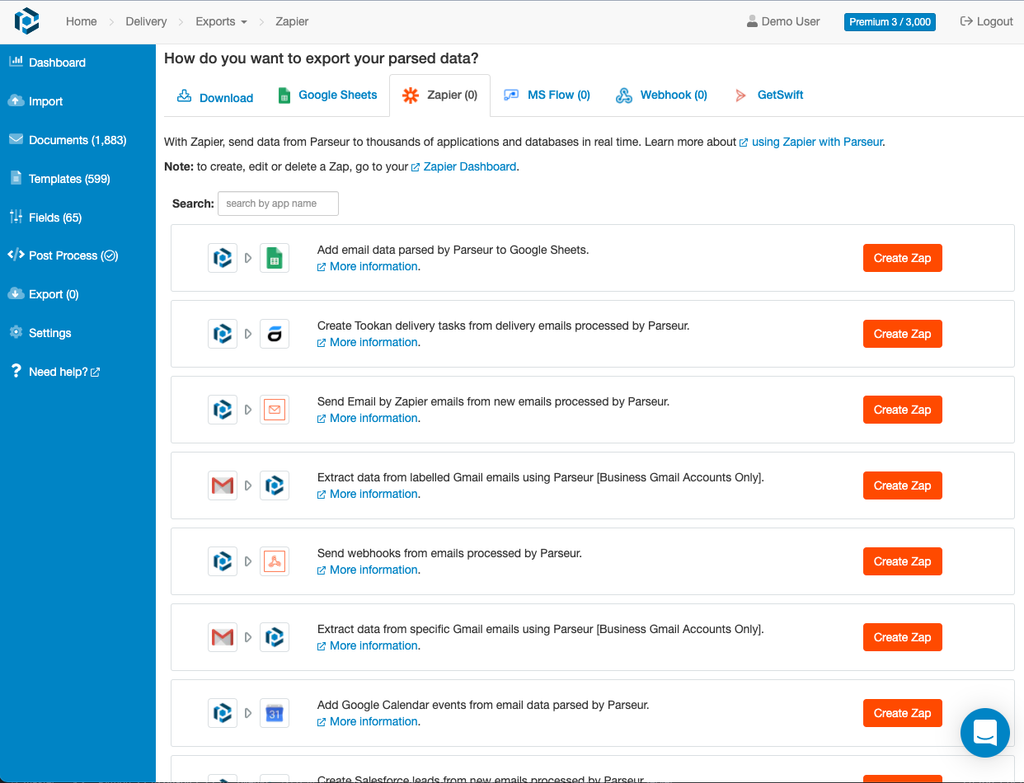Switch to the Webhook export tab
This screenshot has height=783, width=1024.
[x=661, y=95]
